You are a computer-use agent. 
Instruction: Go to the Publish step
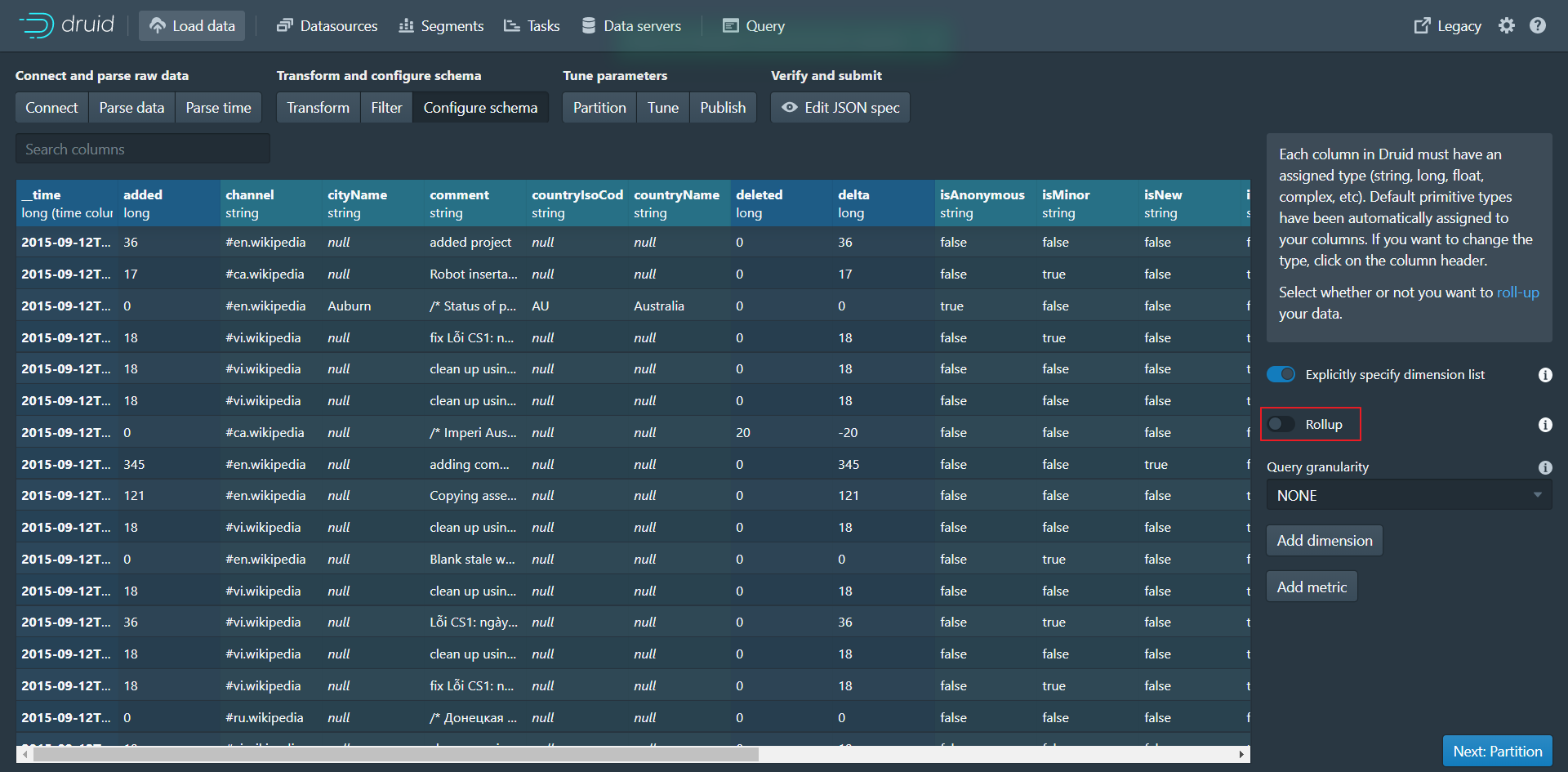pos(723,107)
